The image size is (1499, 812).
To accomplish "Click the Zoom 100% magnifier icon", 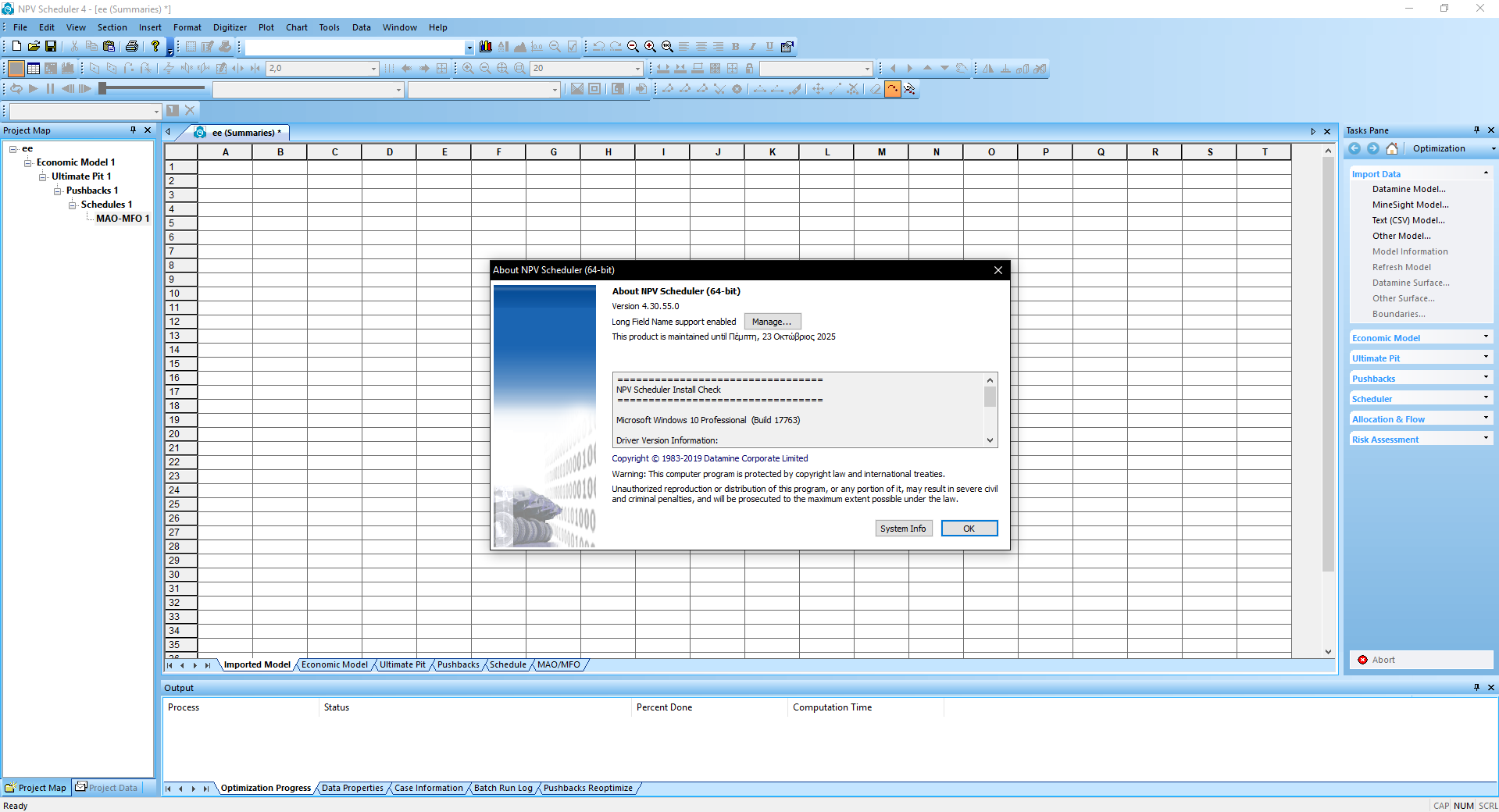I will [667, 47].
